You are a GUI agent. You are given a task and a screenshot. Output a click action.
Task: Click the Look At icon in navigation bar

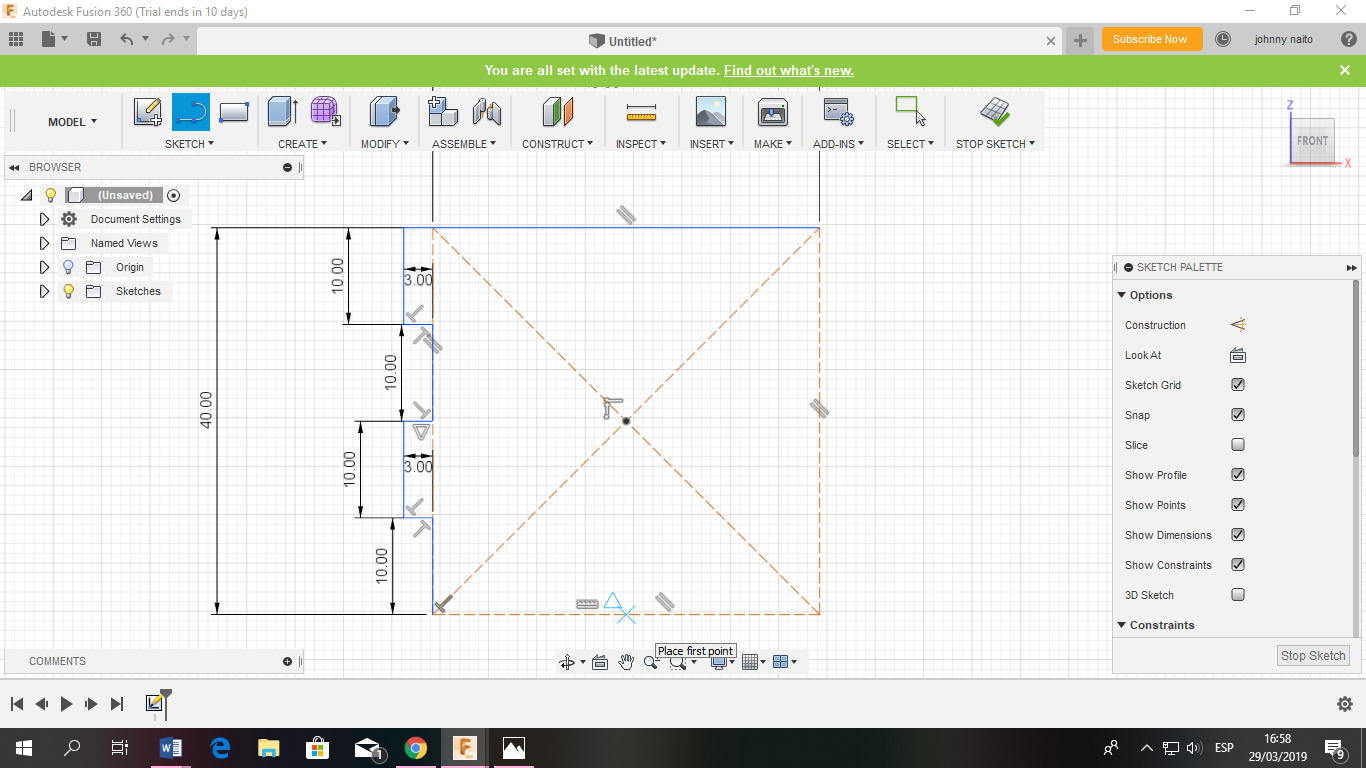point(600,662)
